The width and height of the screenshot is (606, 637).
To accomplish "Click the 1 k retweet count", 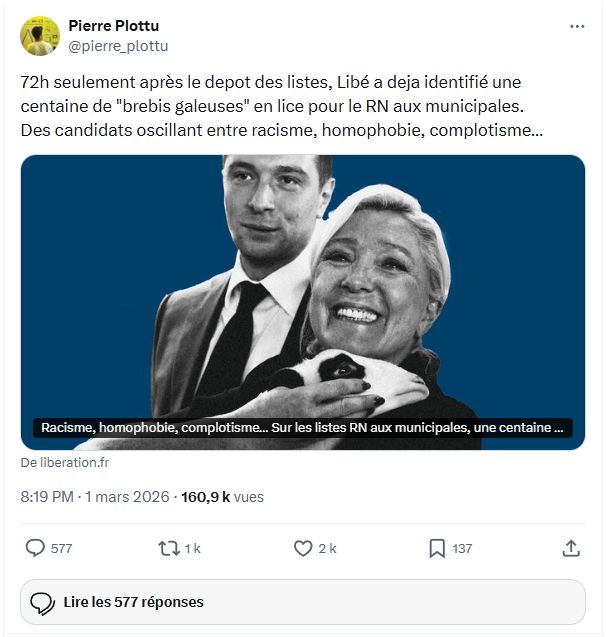I will (193, 549).
